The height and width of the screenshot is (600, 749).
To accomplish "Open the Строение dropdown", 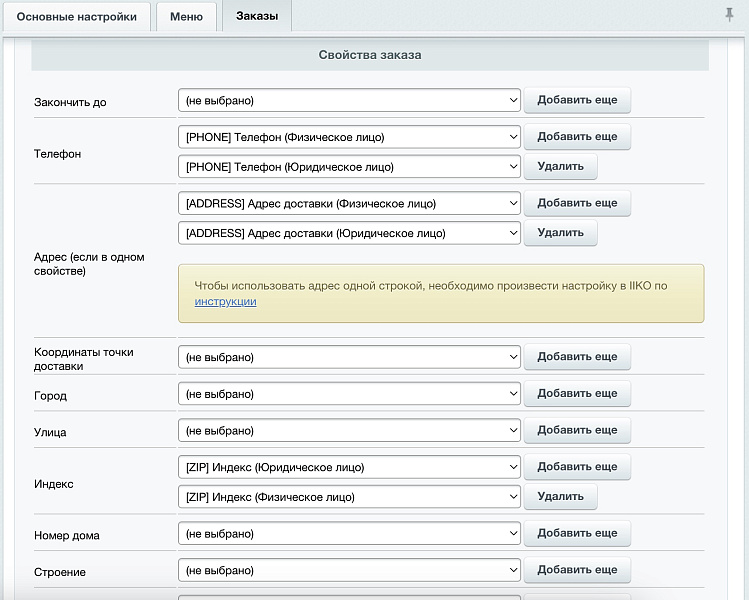I will [349, 570].
